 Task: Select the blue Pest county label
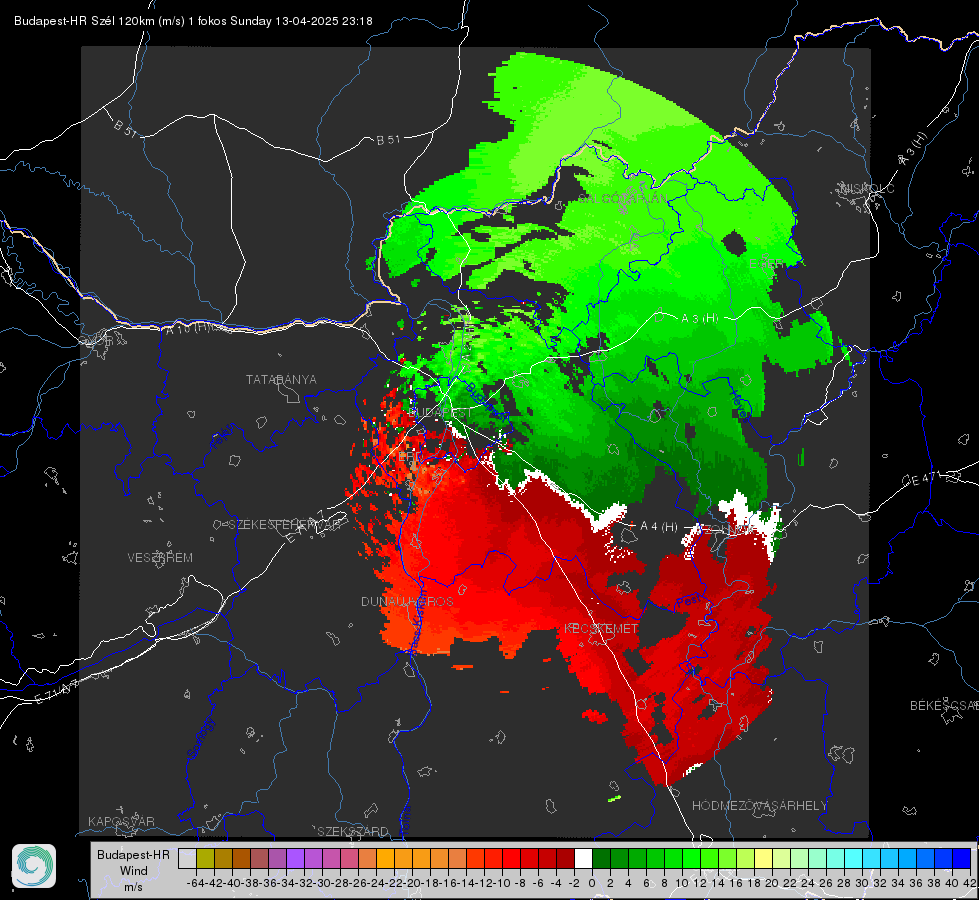[x=690, y=601]
